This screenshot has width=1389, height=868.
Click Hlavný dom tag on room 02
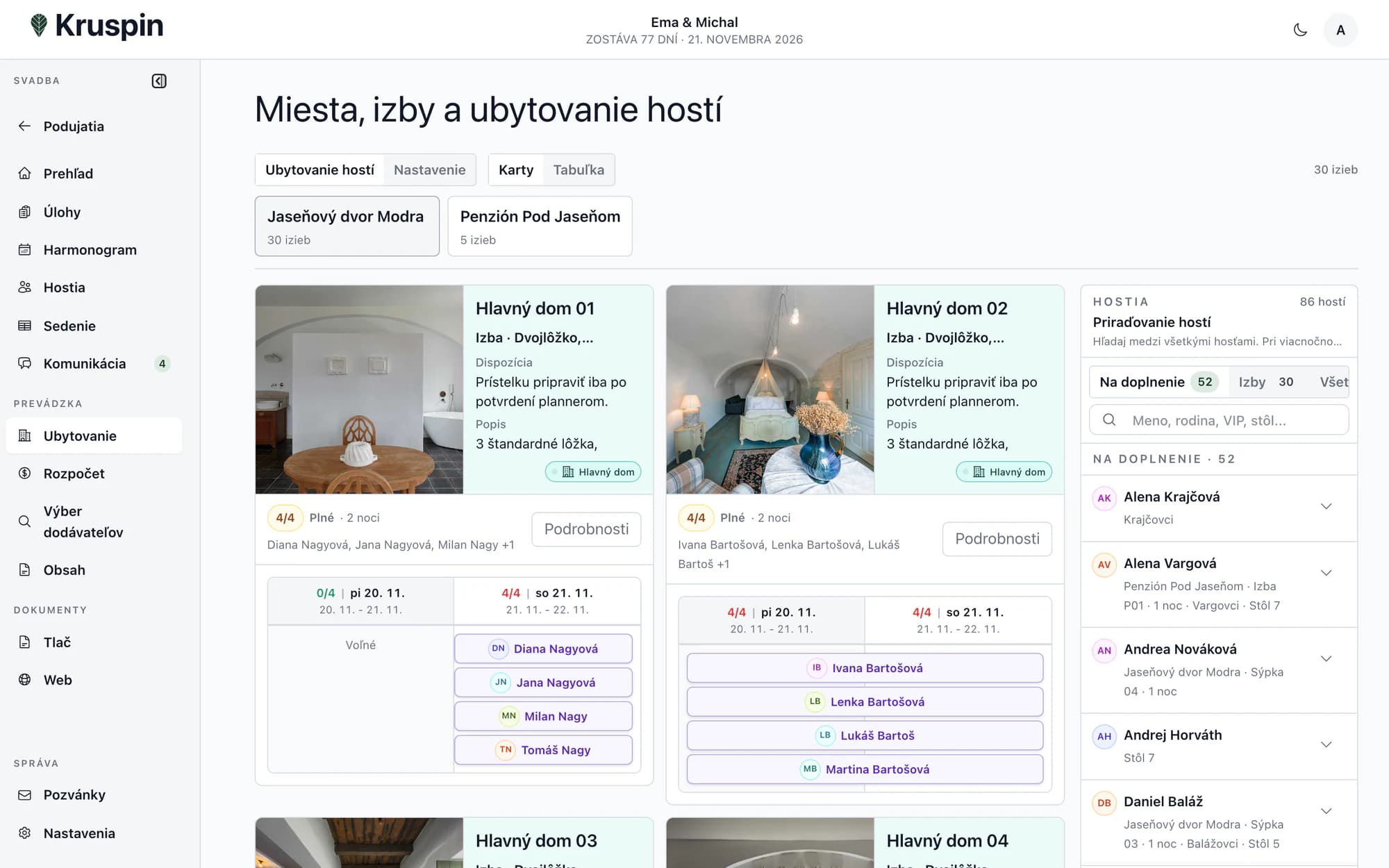1004,472
